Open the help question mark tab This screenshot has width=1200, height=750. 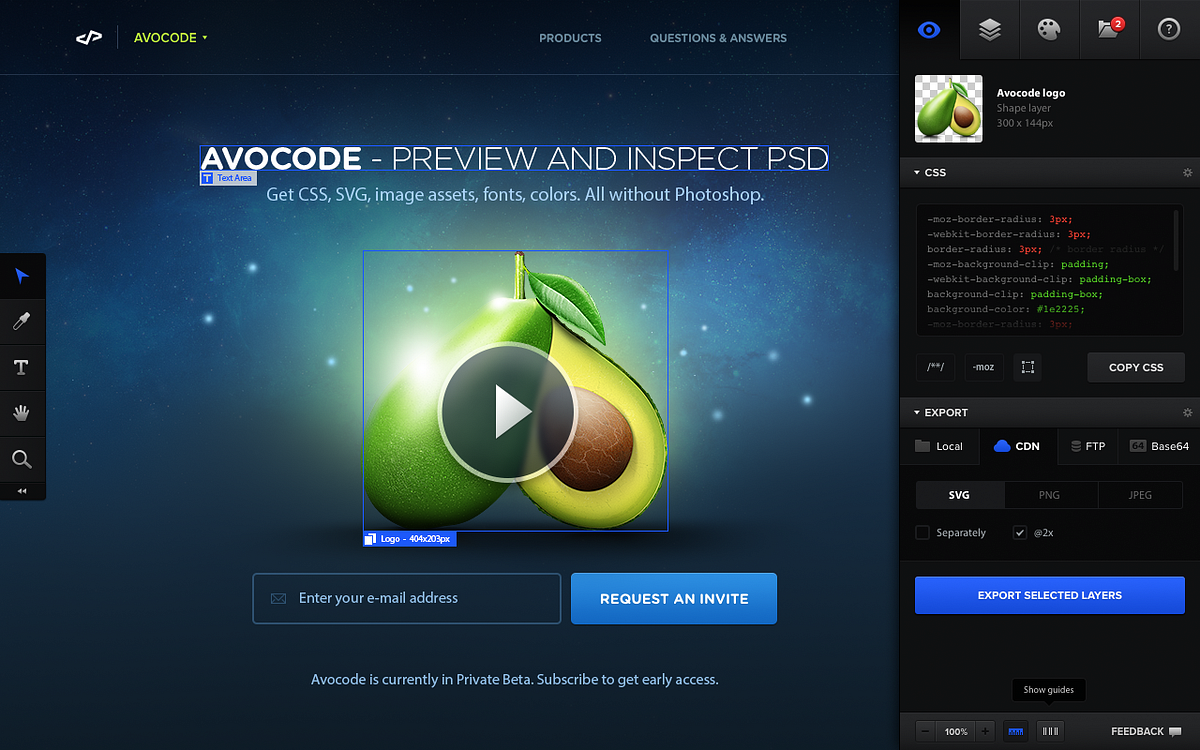[x=1170, y=30]
